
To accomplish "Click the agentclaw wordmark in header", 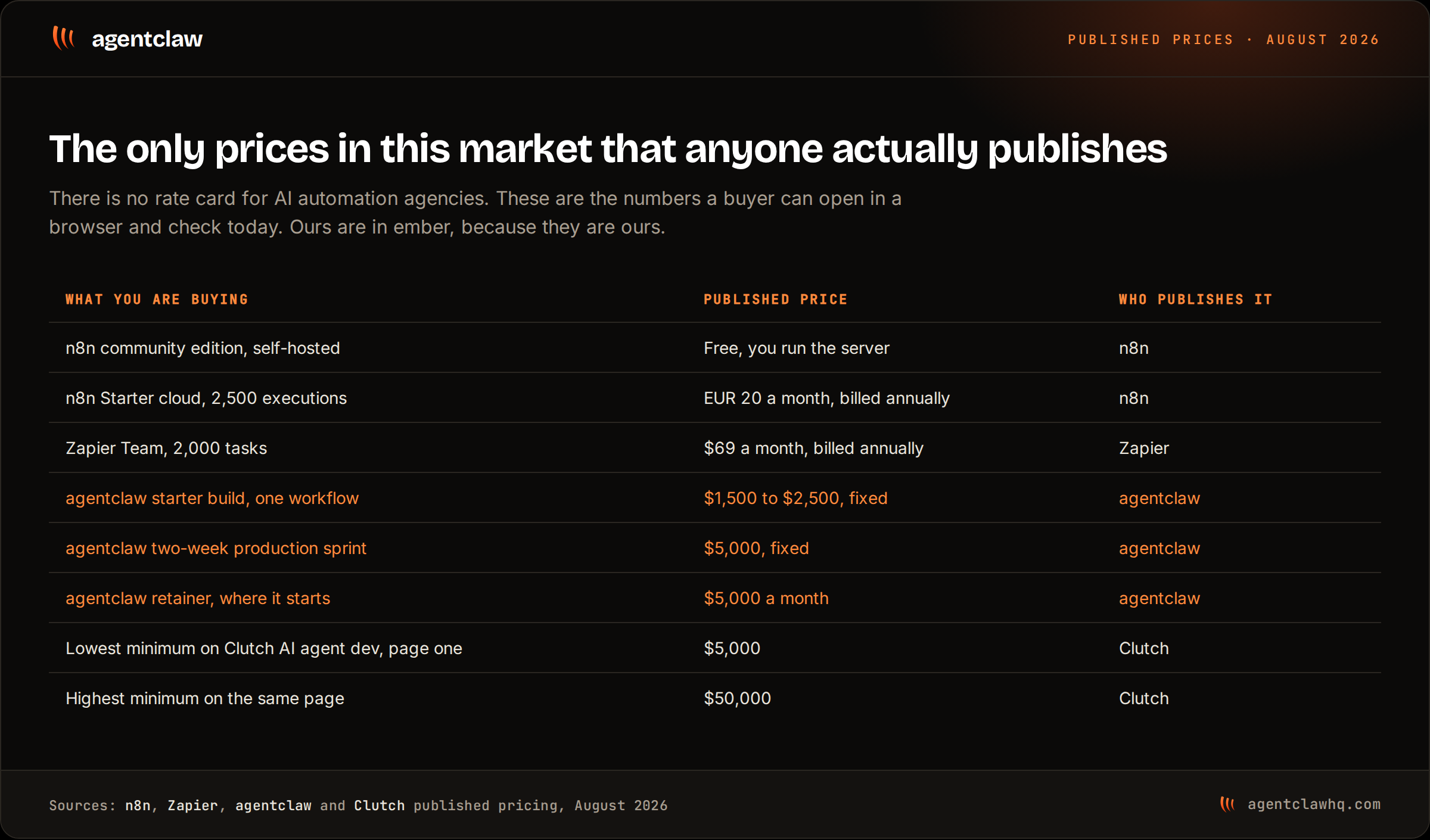I will pos(147,39).
